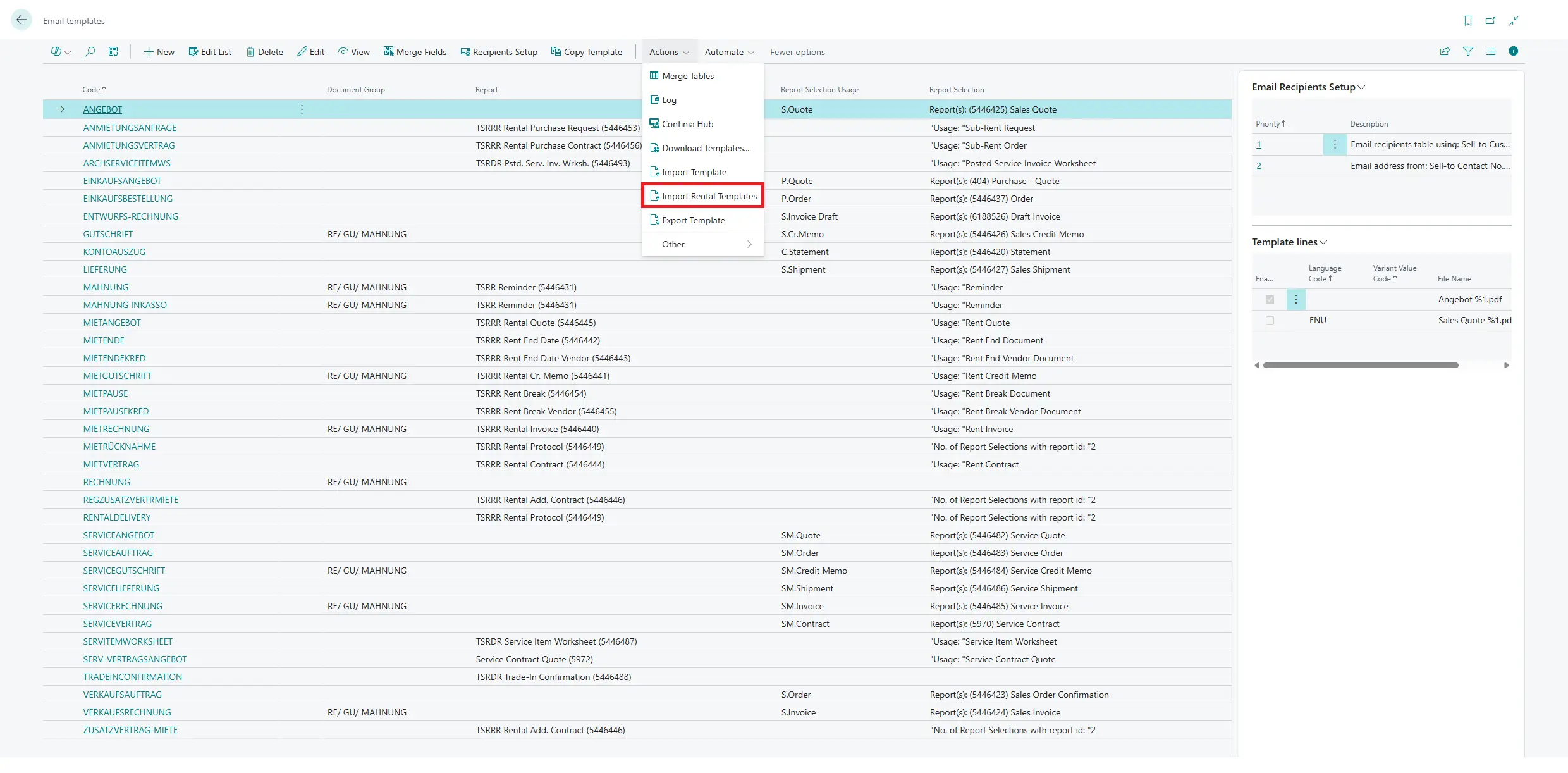Viewport: 1568px width, 773px height.
Task: Collapse Email Recipients Setup section
Action: (x=1308, y=87)
